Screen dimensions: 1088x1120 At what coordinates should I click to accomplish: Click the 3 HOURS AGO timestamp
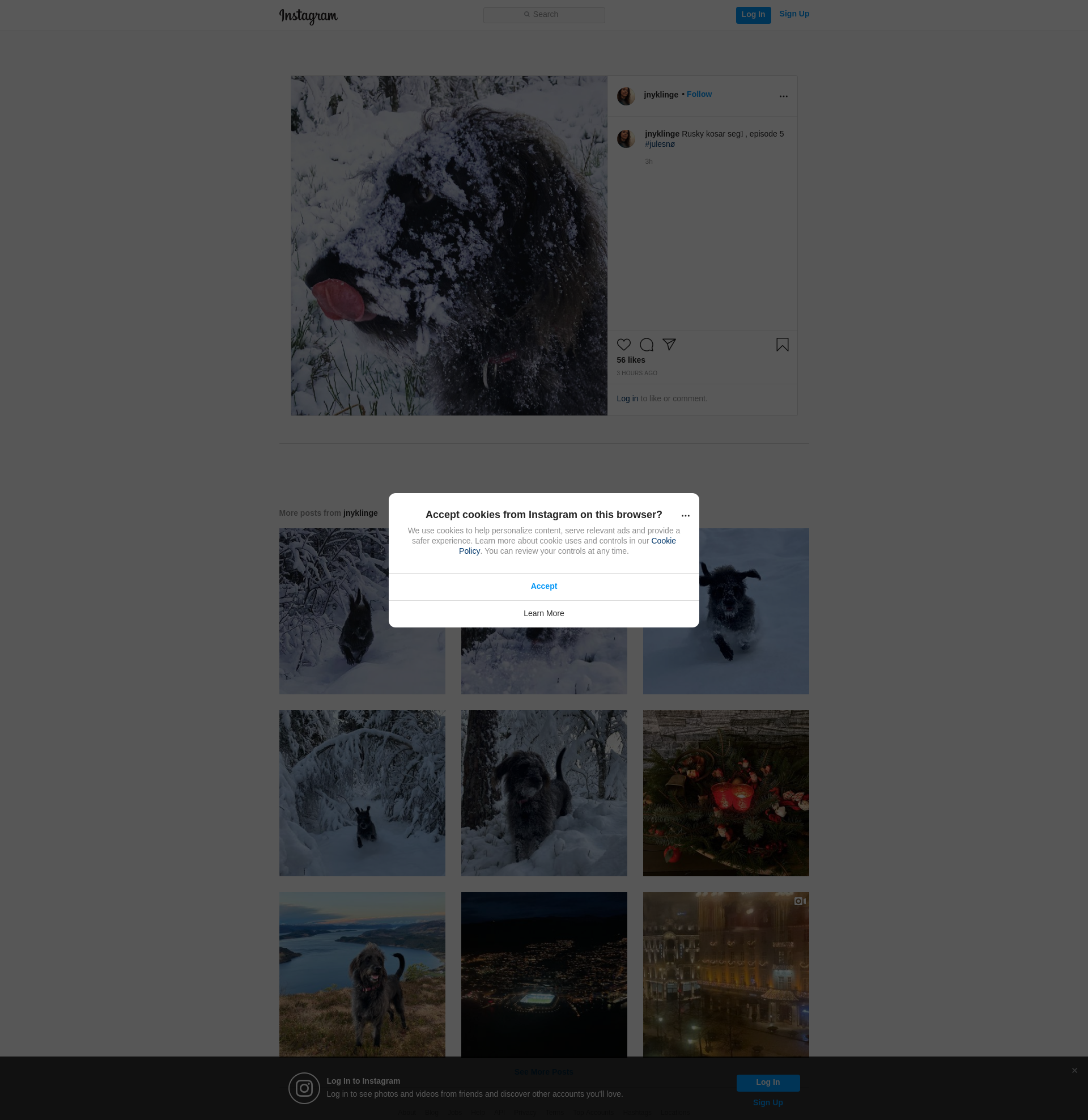tap(636, 373)
